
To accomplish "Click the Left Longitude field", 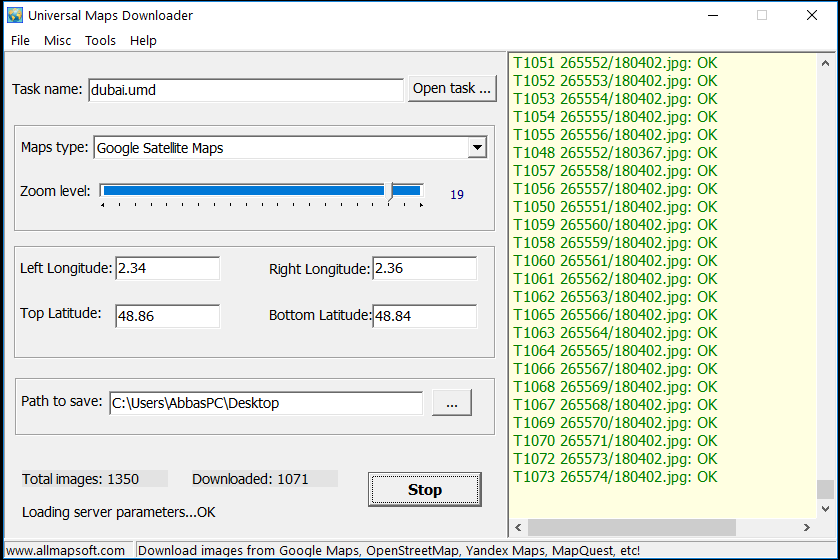I will [167, 268].
